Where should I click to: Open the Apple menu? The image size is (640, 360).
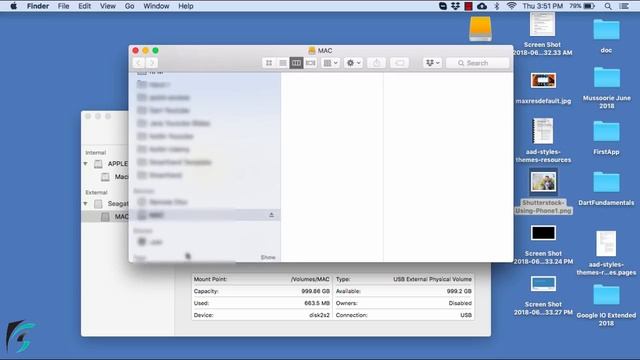tap(13, 6)
